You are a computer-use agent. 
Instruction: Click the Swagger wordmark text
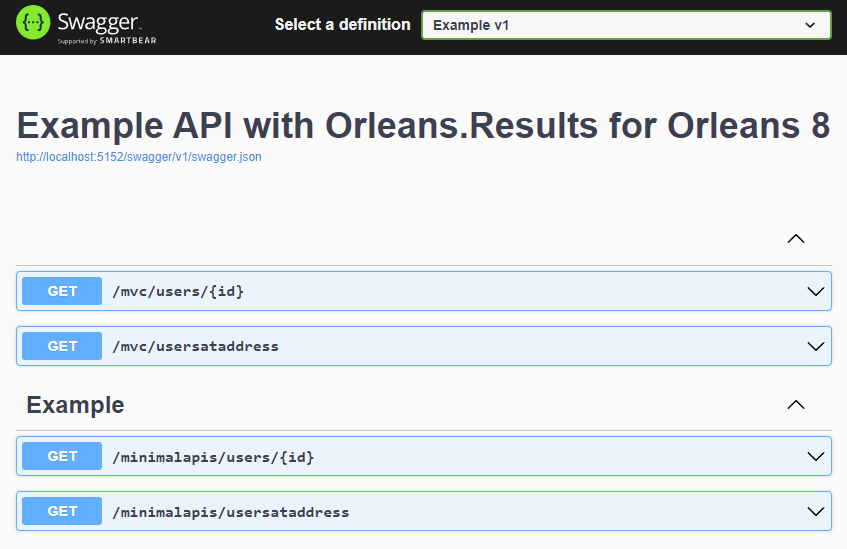click(x=98, y=23)
